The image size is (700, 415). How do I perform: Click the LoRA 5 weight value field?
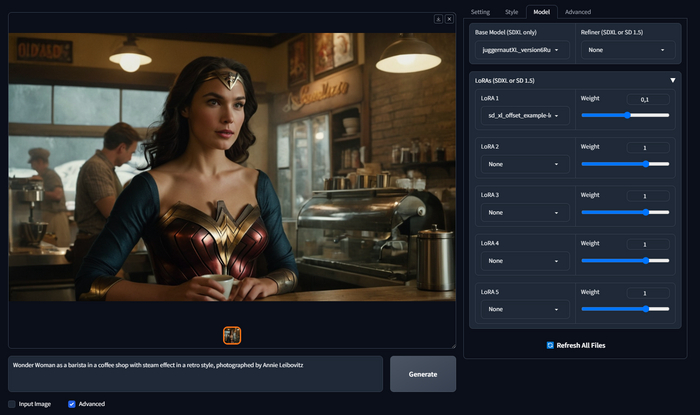click(648, 293)
